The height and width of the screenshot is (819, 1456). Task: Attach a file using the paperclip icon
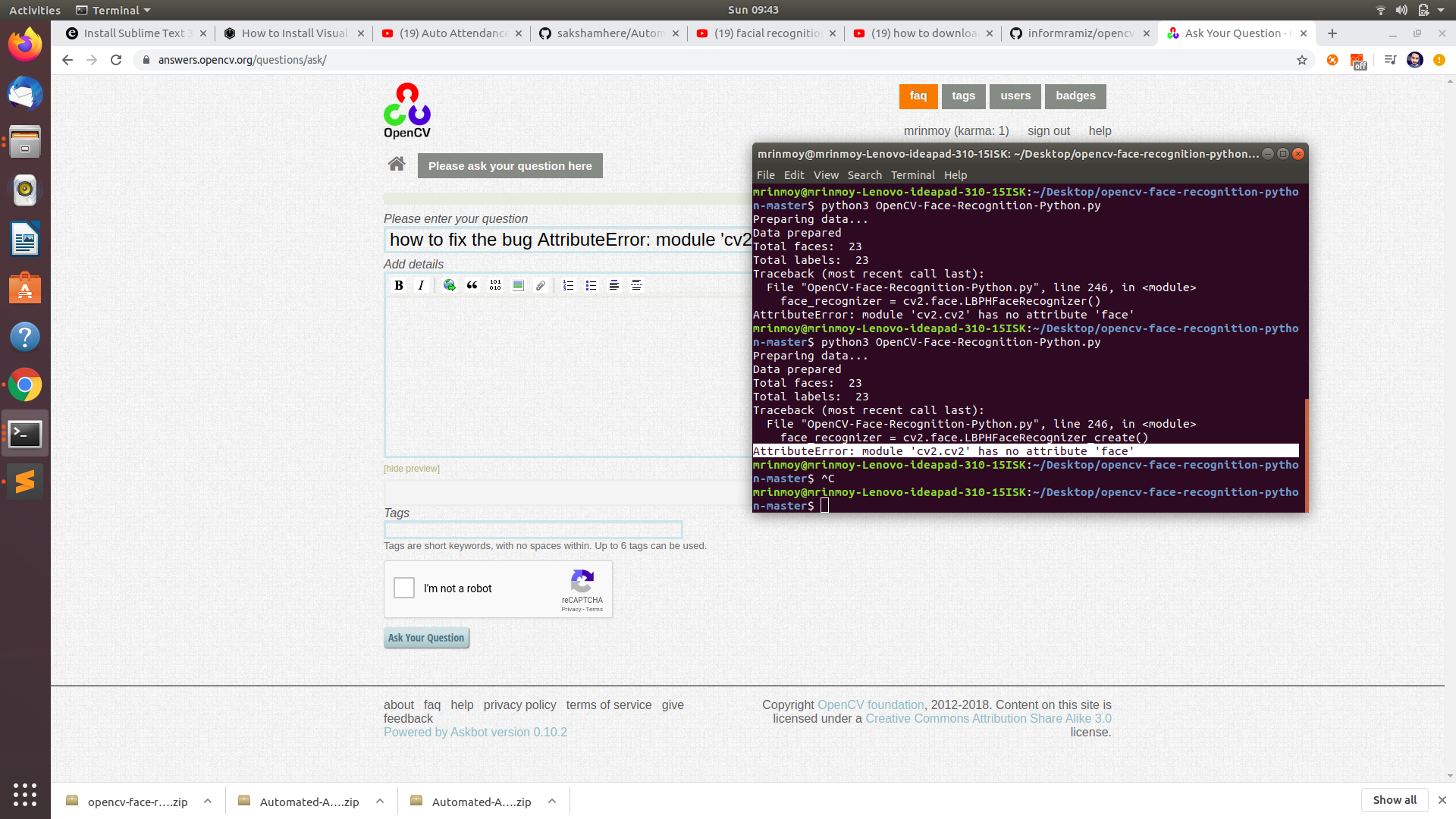pos(541,285)
